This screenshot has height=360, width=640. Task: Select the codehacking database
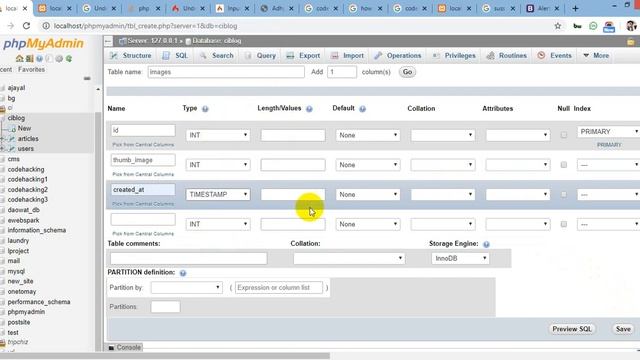26,169
